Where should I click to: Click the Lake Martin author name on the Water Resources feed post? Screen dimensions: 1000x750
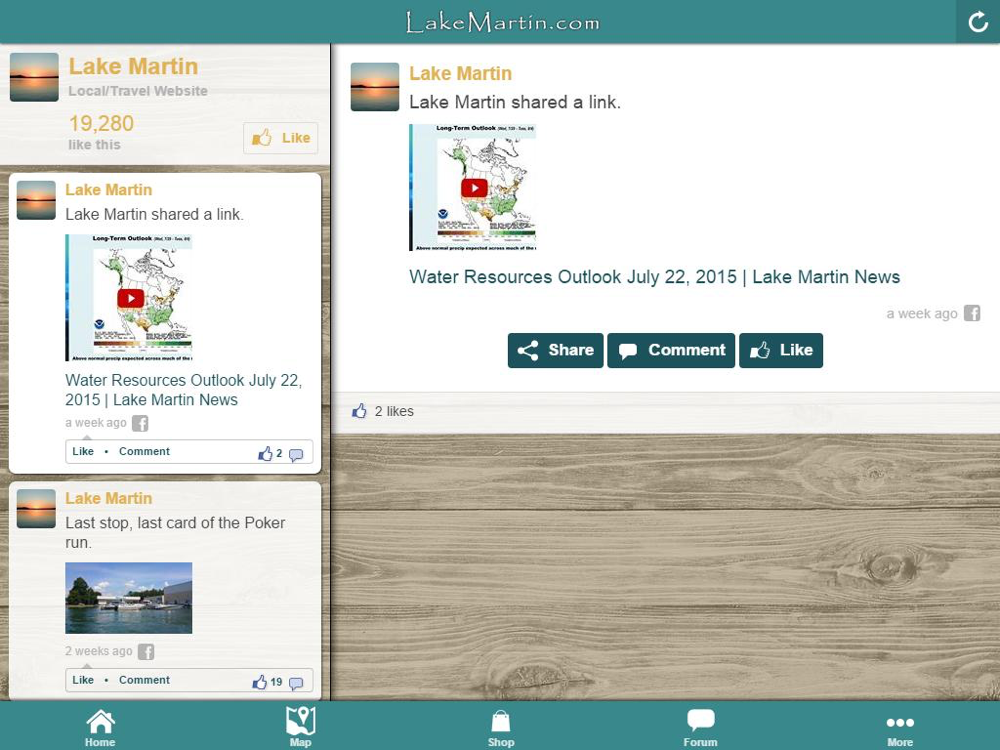click(x=109, y=189)
